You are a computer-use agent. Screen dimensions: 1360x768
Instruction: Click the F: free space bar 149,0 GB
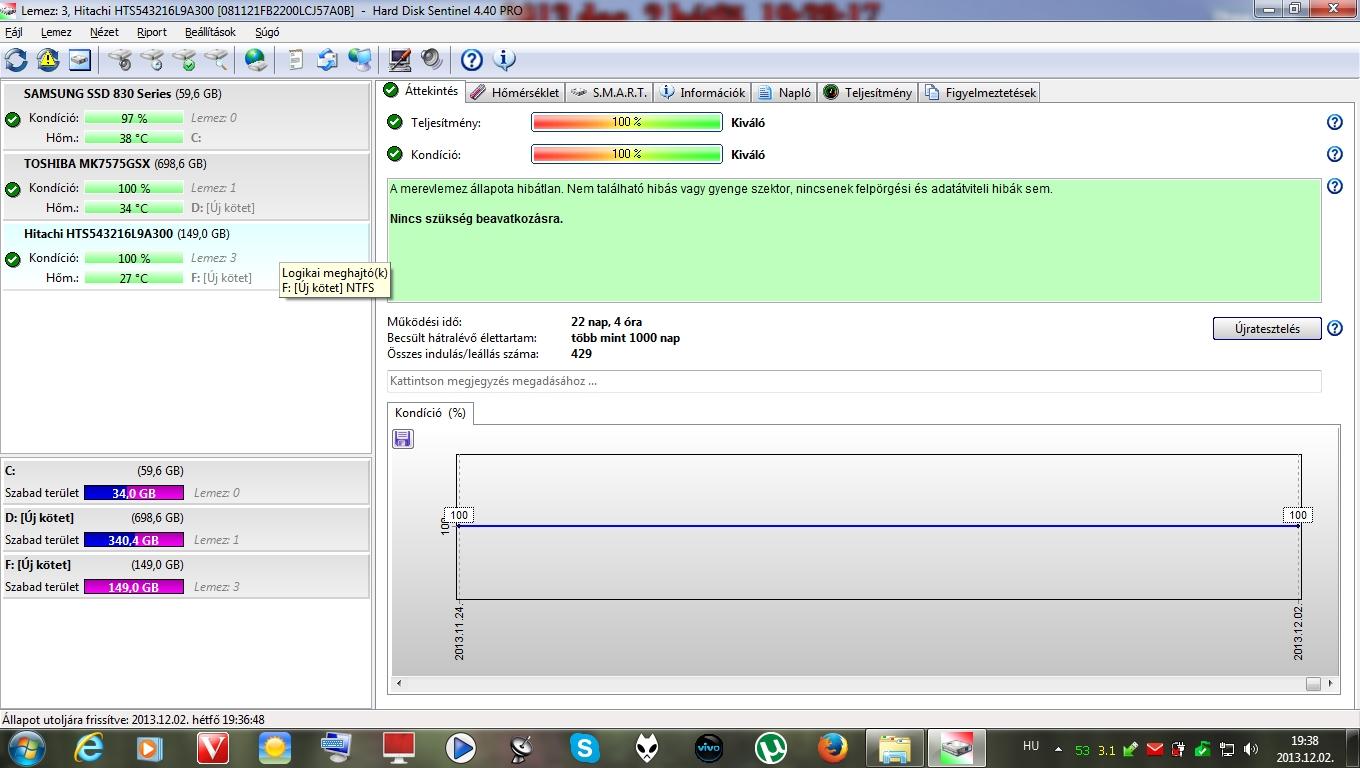tap(134, 587)
